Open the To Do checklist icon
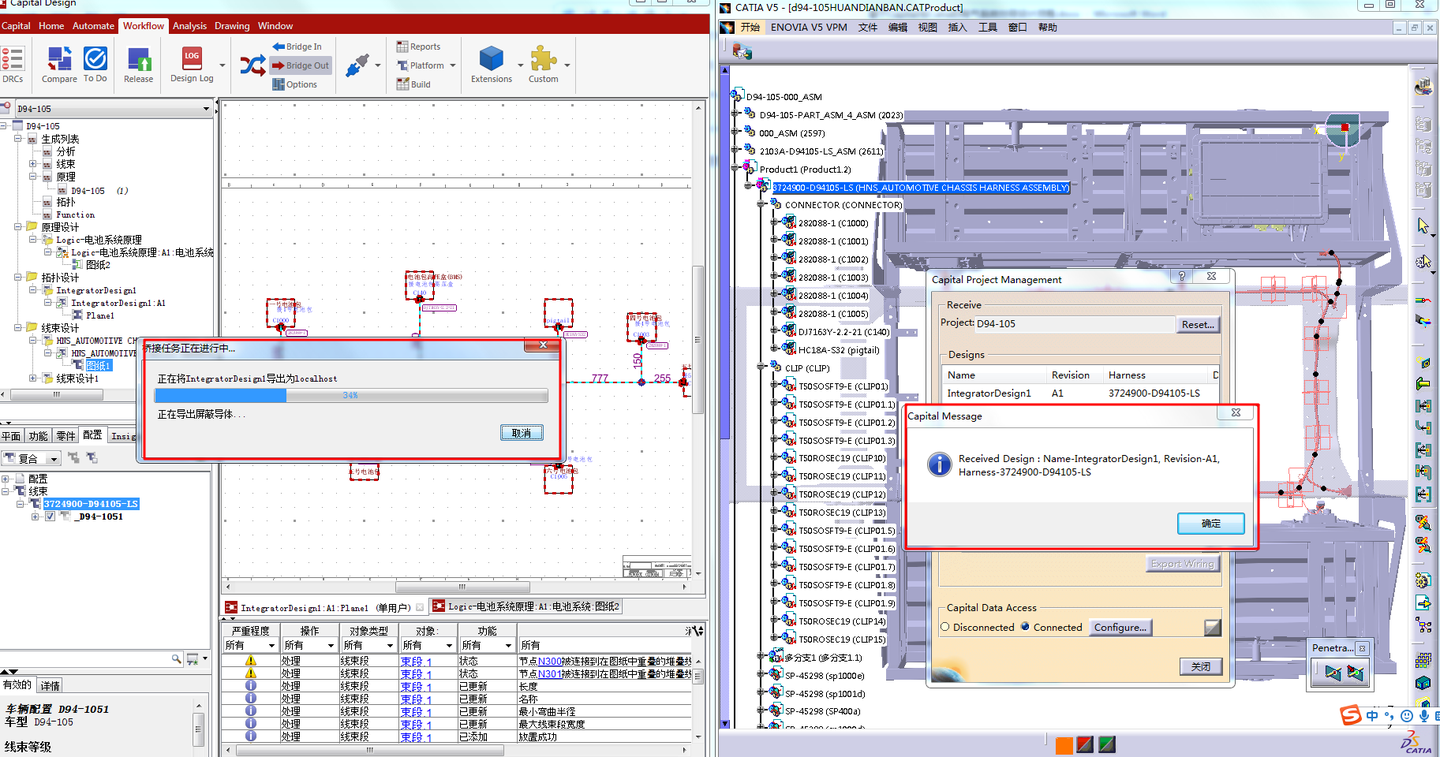Image resolution: width=1440 pixels, height=757 pixels. coord(95,65)
